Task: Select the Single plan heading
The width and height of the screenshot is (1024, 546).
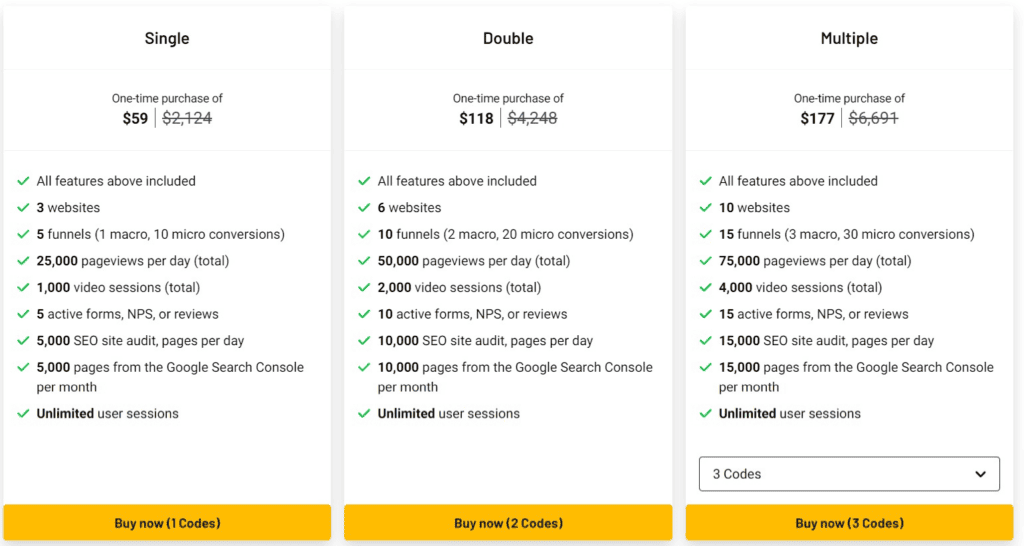Action: coord(167,39)
